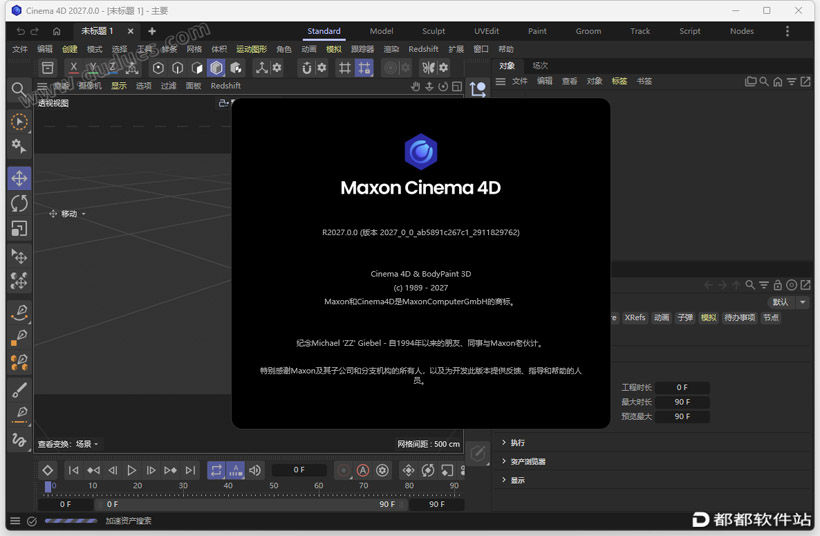Toggle Y axis lock

(93, 67)
